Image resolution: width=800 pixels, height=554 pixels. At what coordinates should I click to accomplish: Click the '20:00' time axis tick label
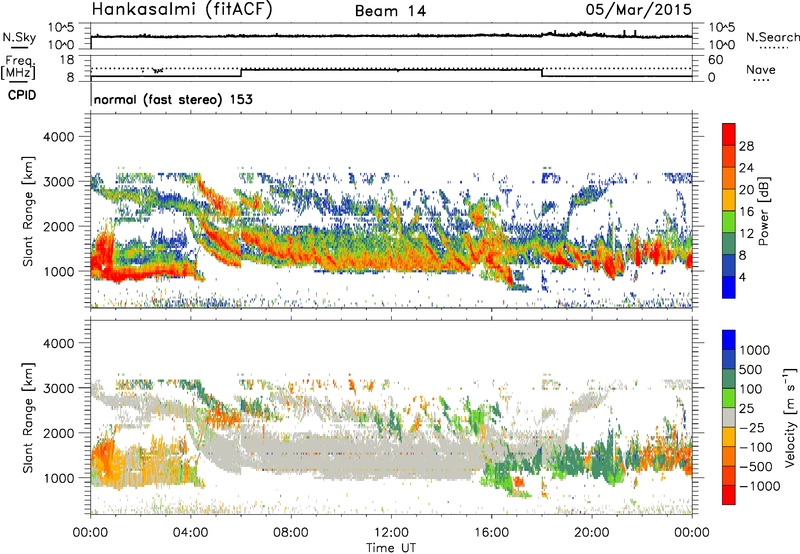592,533
